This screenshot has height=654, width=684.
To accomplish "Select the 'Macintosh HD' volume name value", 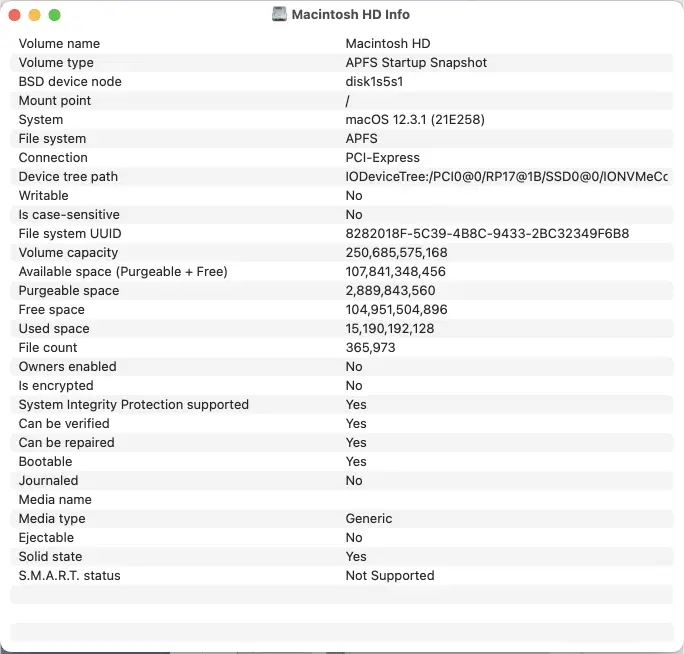I will coord(388,44).
